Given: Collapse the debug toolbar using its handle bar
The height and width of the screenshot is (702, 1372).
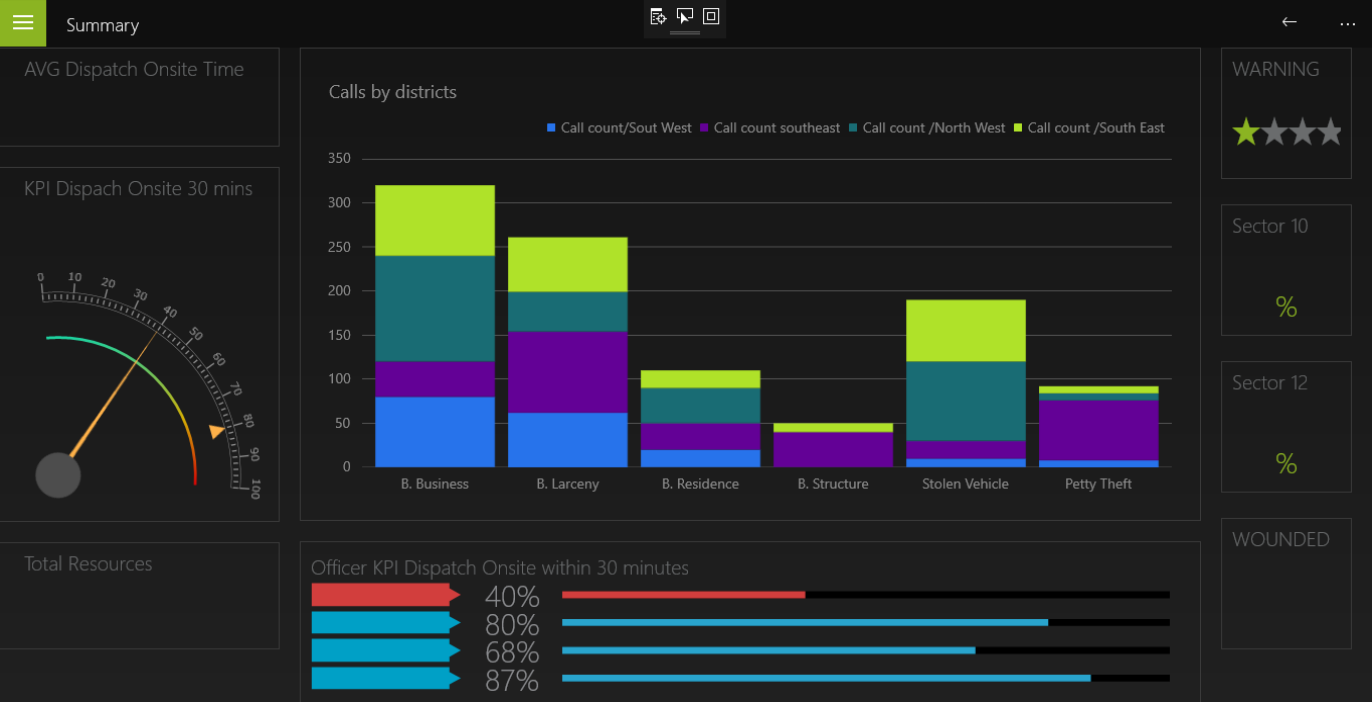Looking at the screenshot, I should coord(685,33).
